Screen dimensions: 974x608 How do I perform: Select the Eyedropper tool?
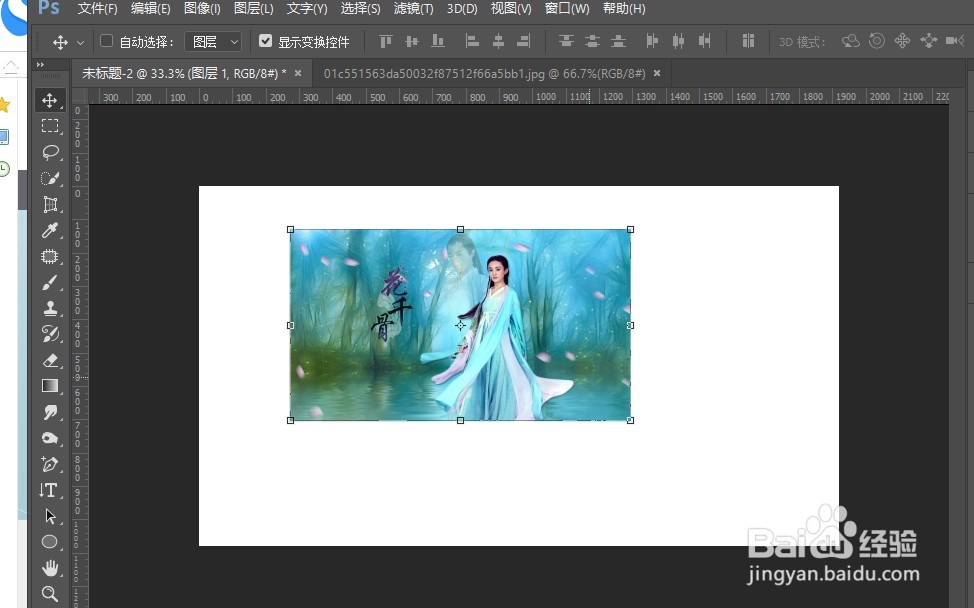[x=50, y=230]
